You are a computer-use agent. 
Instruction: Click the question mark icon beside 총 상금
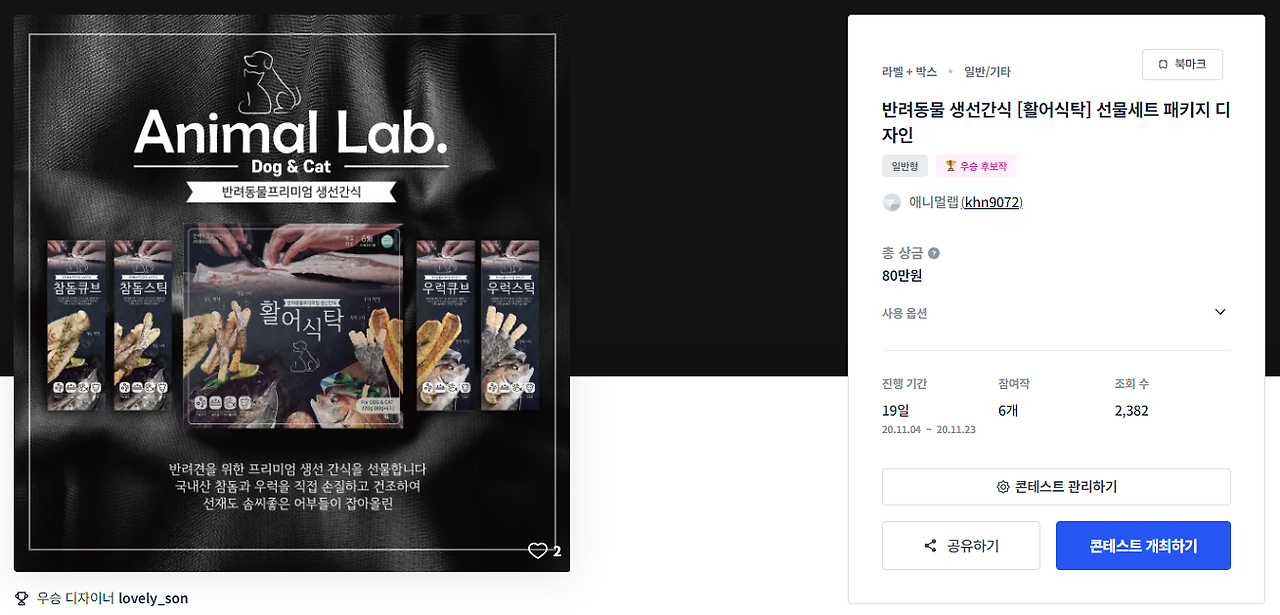934,253
